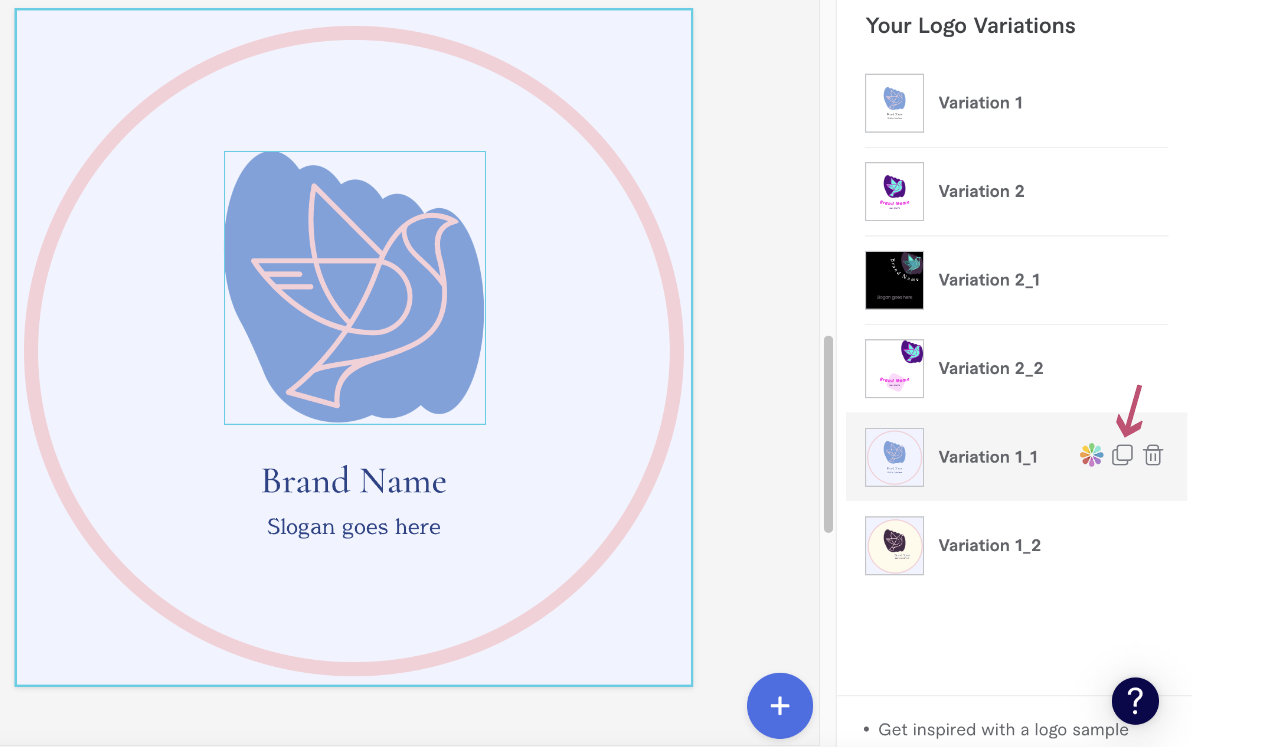Click the Your Logo Variations heading
The image size is (1265, 747).
click(970, 25)
